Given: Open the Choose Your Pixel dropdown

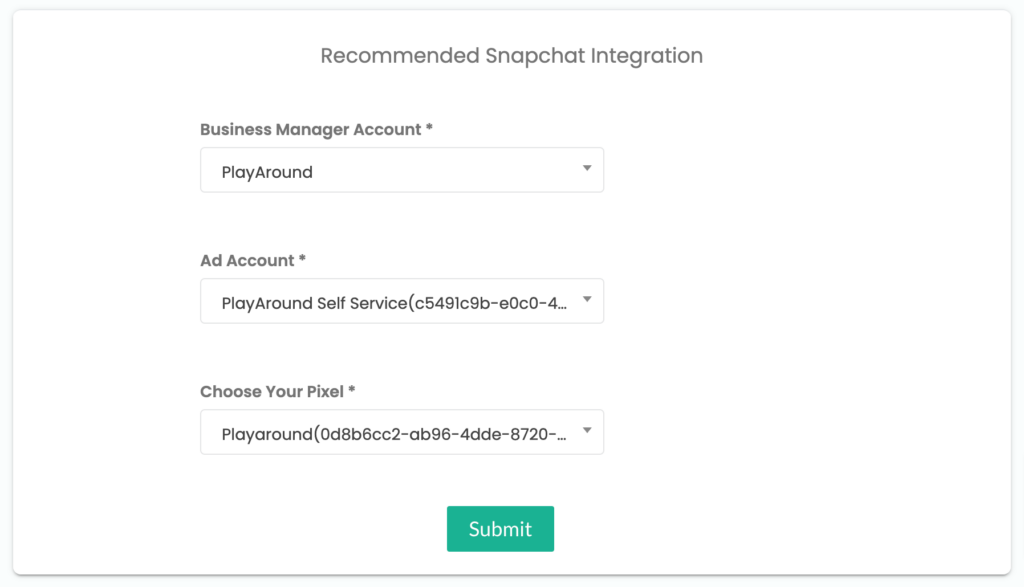Looking at the screenshot, I should (x=402, y=432).
